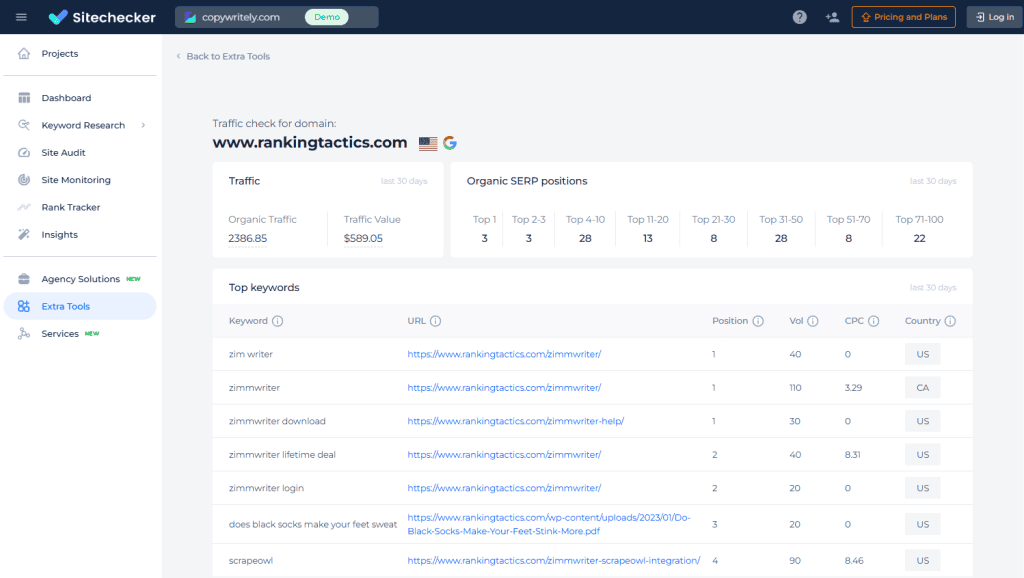The height and width of the screenshot is (578, 1024).
Task: Open Agency Solutions menu item
Action: 81,279
